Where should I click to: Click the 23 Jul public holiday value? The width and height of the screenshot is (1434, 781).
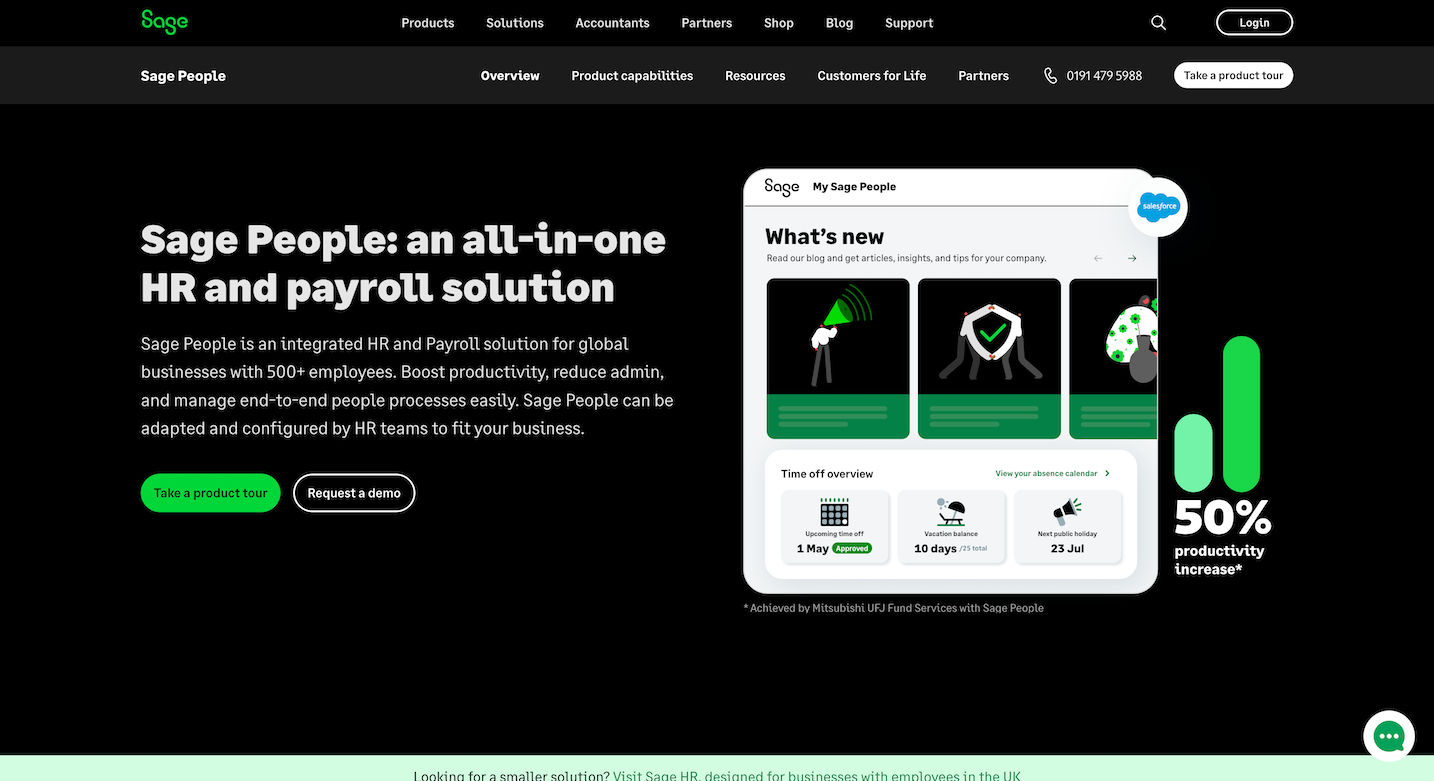point(1067,549)
